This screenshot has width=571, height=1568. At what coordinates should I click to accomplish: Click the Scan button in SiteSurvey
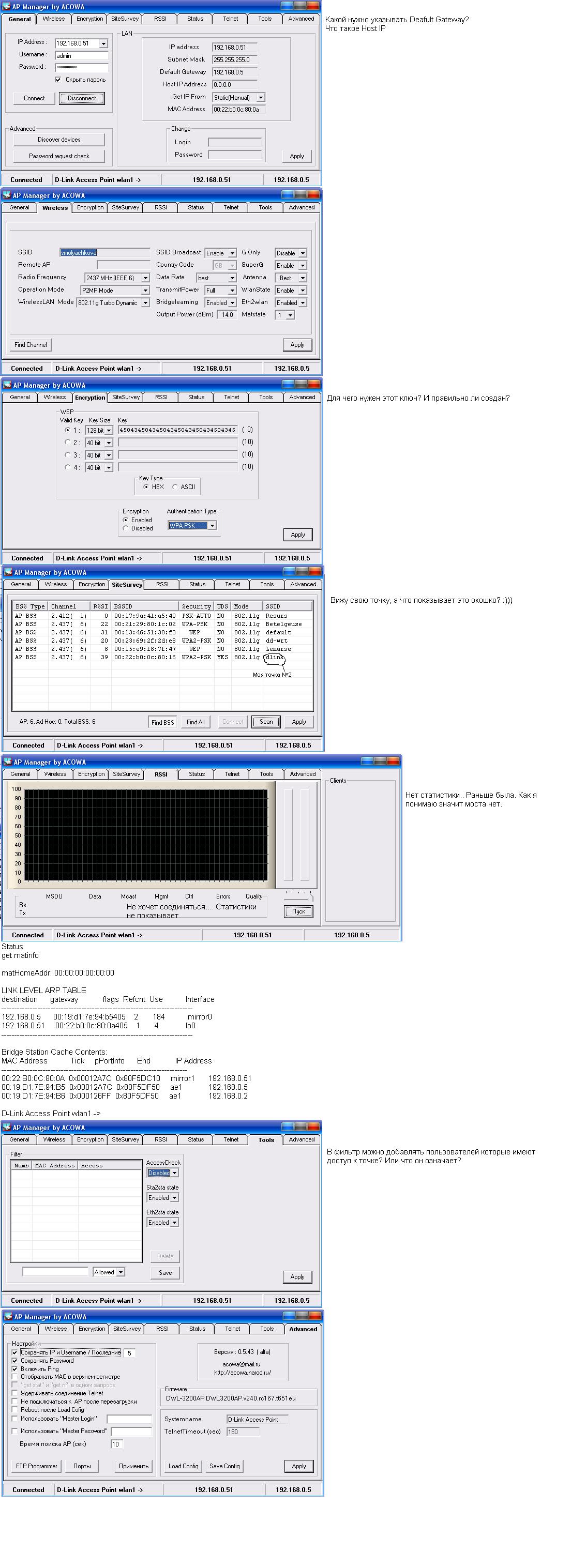[266, 722]
